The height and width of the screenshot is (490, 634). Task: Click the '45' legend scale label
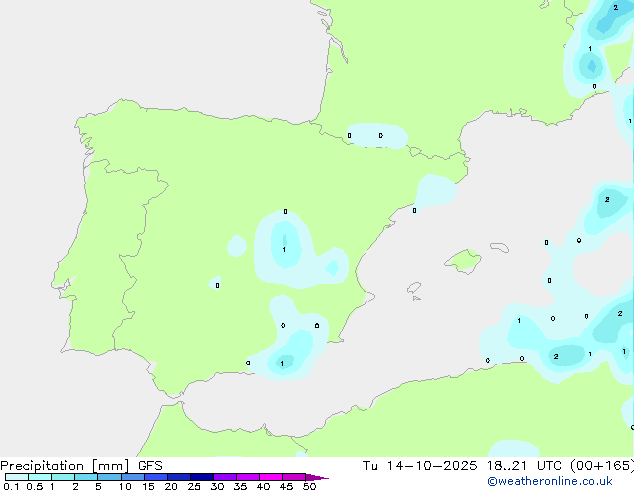click(286, 486)
